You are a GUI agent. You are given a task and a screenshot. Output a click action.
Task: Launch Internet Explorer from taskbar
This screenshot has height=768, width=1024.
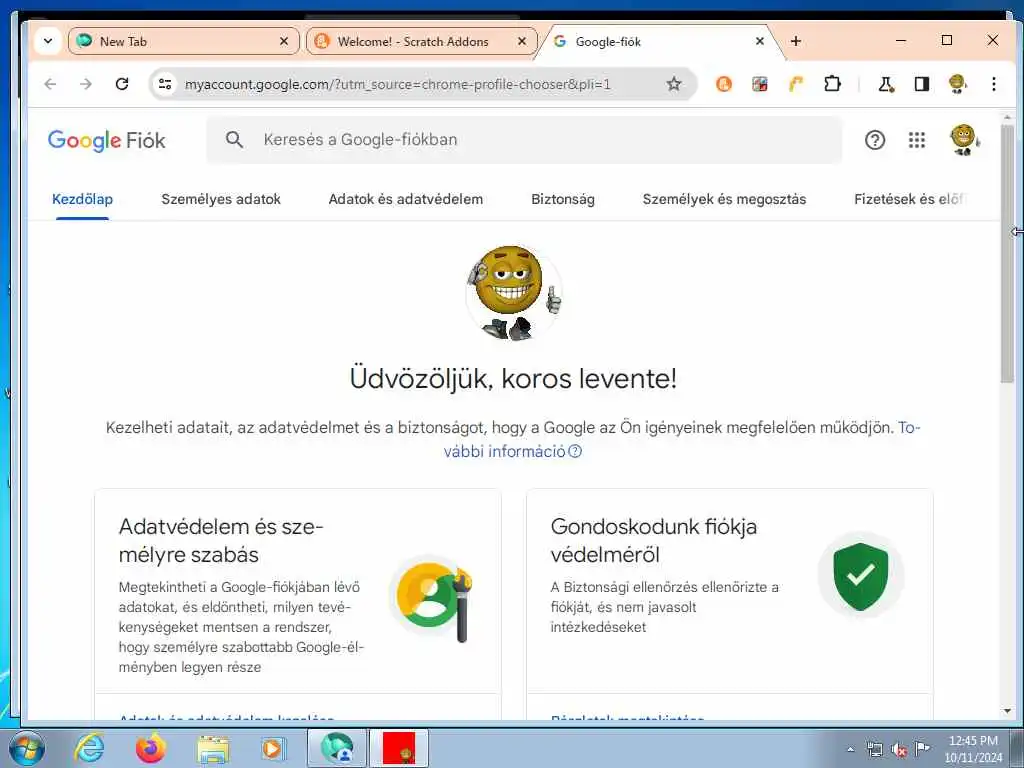point(89,748)
